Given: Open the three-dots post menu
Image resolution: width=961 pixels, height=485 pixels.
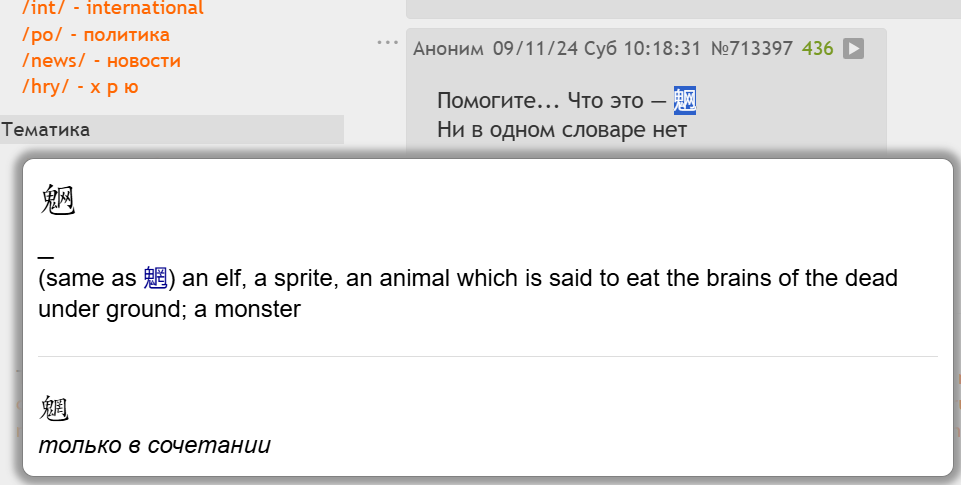Looking at the screenshot, I should (387, 42).
